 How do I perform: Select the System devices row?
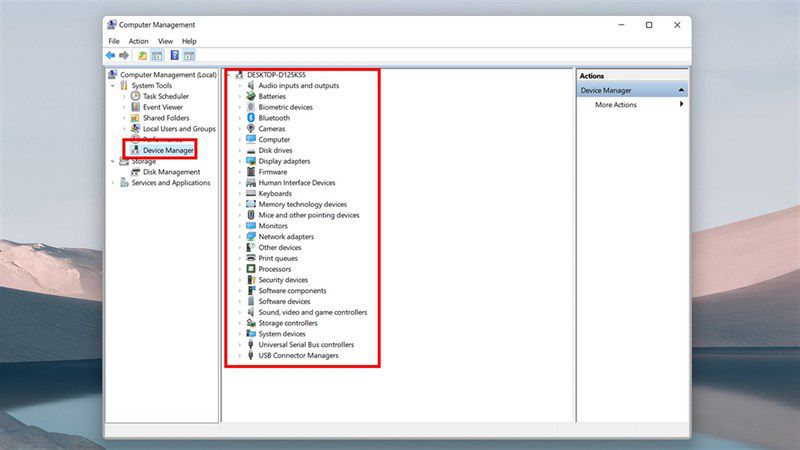pyautogui.click(x=282, y=334)
